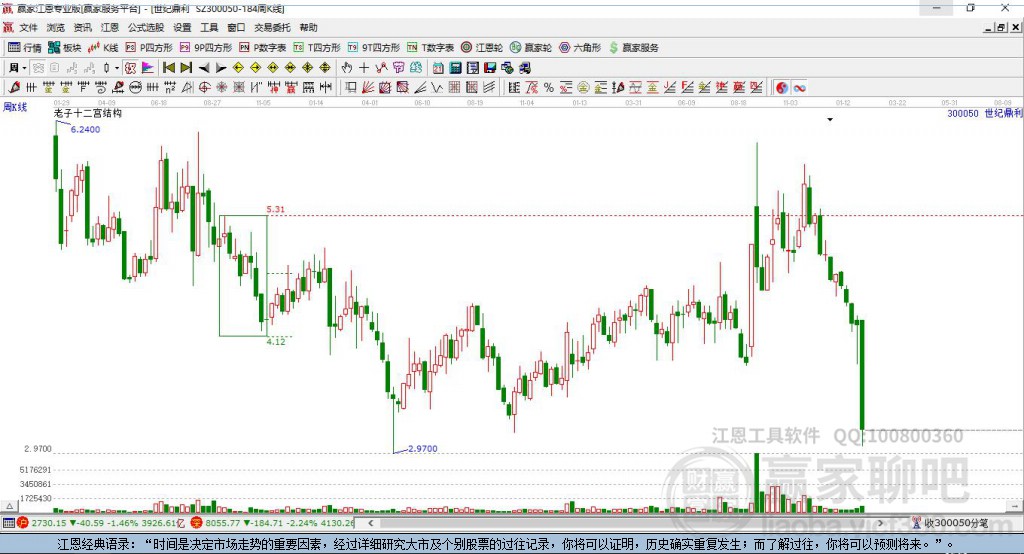Click the 6.2400 high price annotation

click(85, 129)
